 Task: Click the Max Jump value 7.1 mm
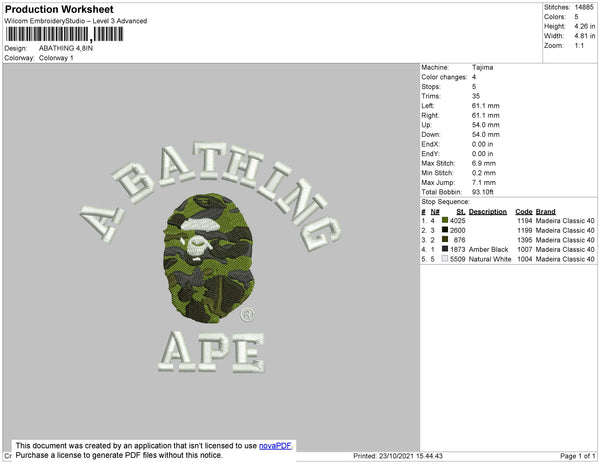(x=484, y=182)
